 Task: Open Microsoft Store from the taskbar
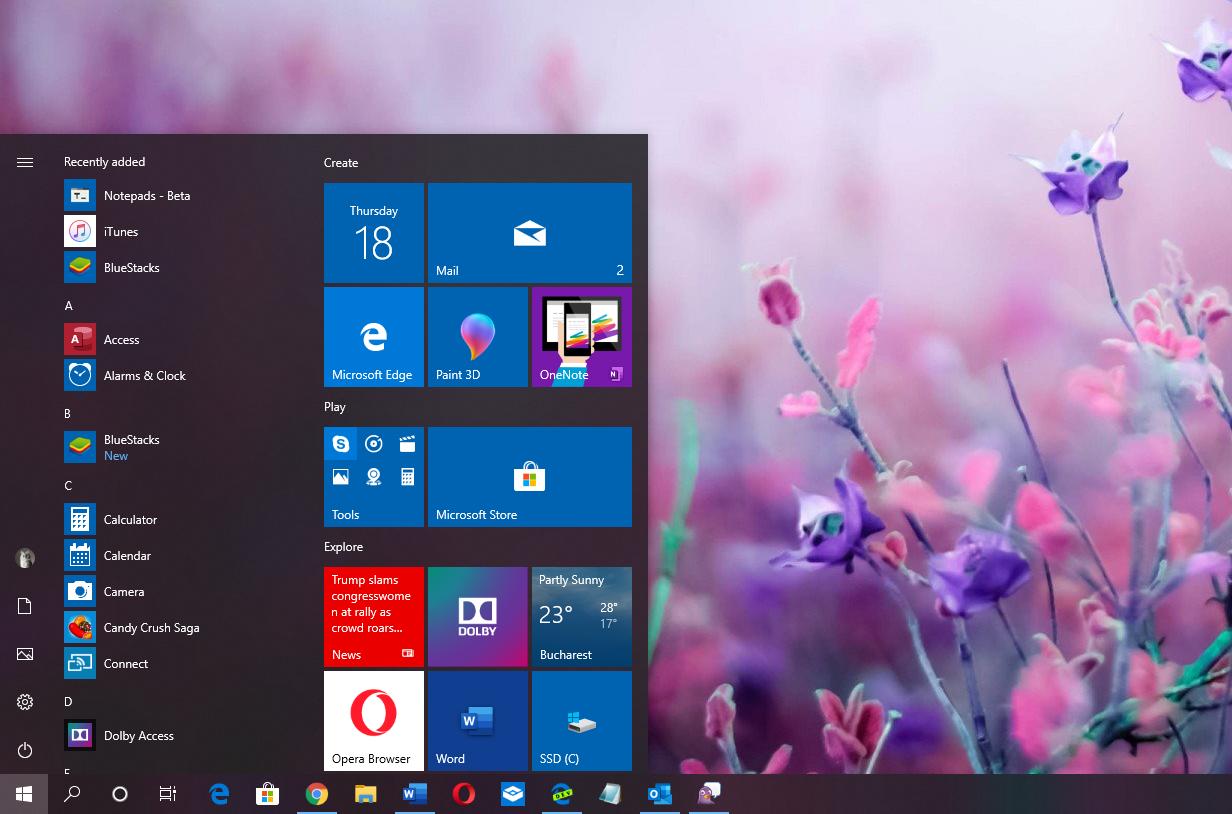click(267, 794)
